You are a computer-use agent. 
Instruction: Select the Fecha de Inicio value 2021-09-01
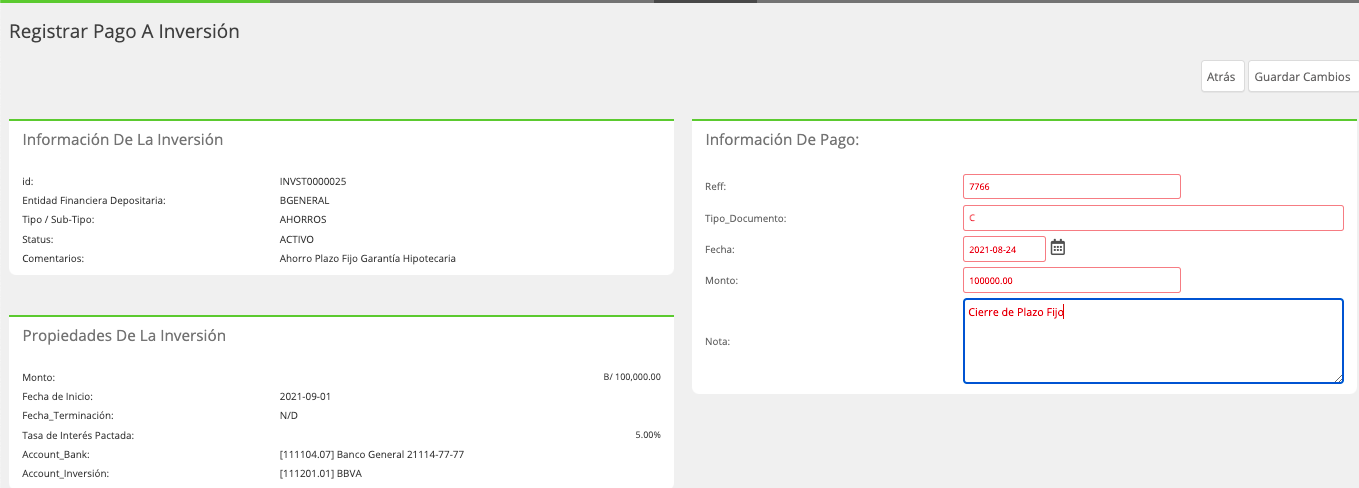(x=305, y=396)
